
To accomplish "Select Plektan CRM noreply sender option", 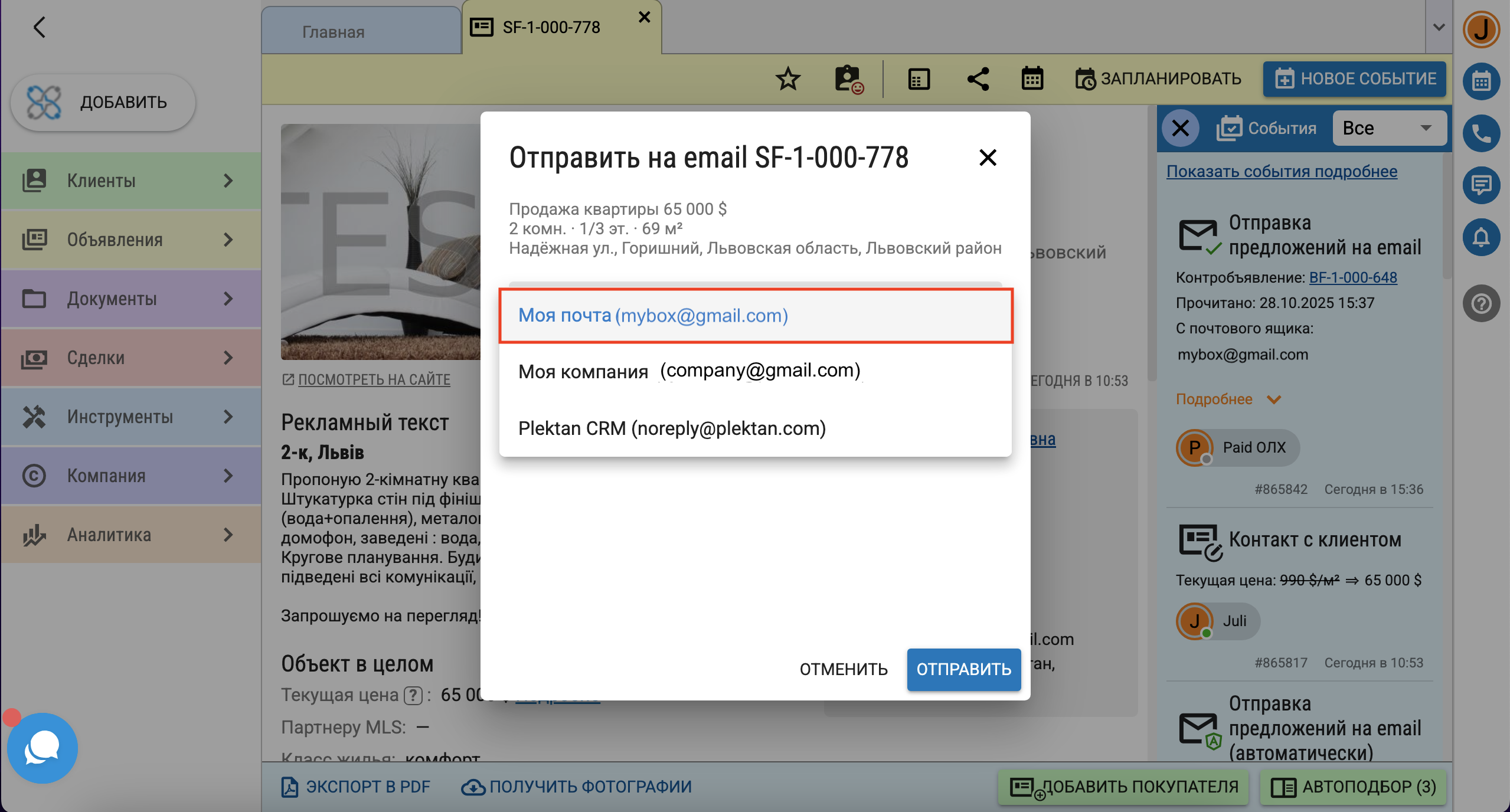I will coord(672,428).
